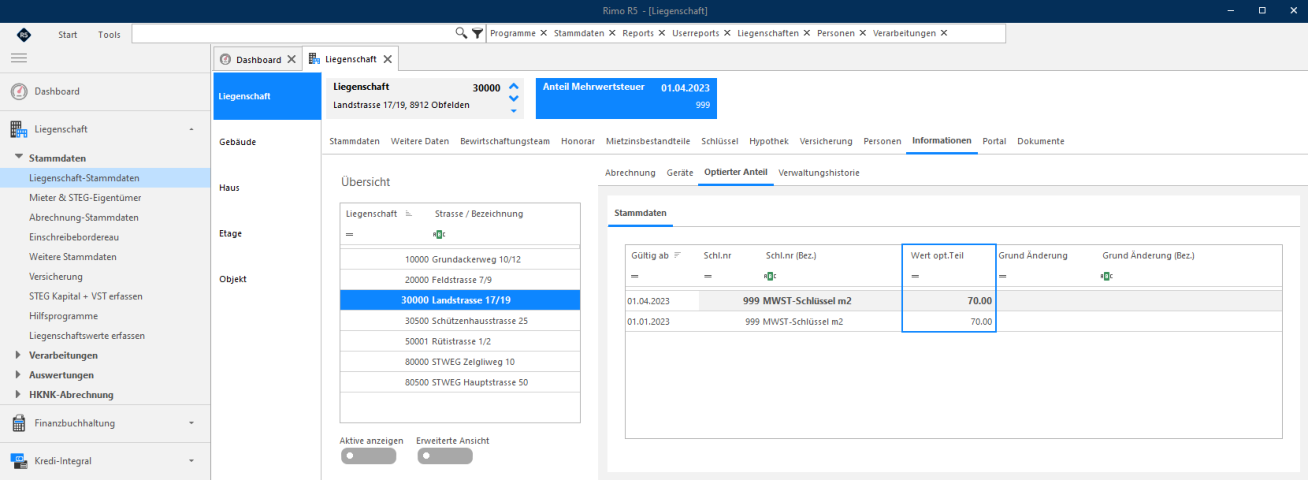Open equals filter operator under Wert opt.Teil
Screen dimensions: 1308x480
pos(915,276)
